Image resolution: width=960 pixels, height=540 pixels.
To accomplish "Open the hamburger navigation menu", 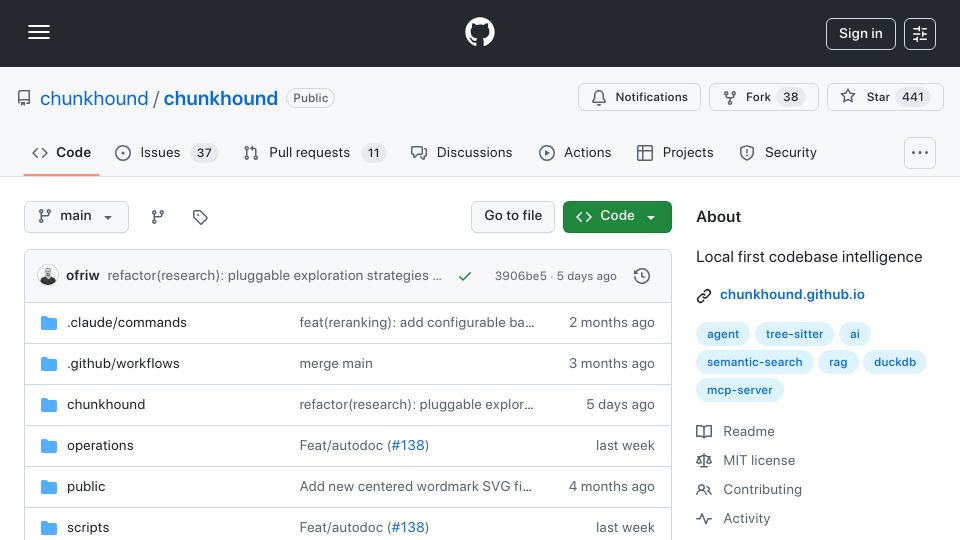I will (x=39, y=32).
